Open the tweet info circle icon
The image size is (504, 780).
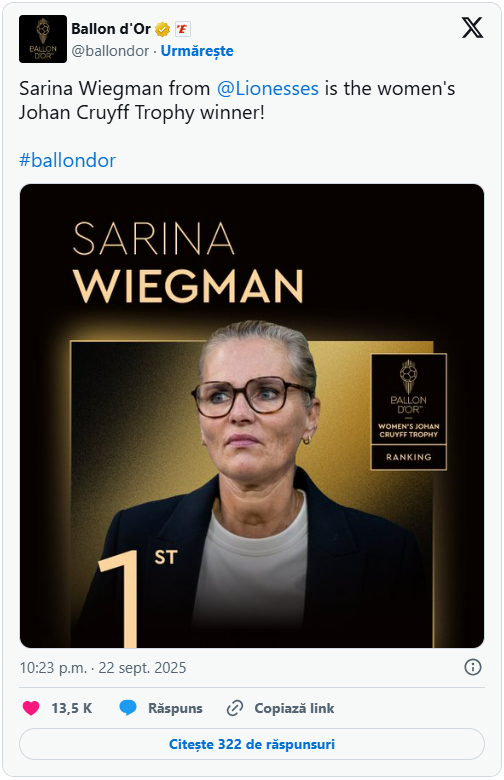pos(473,667)
